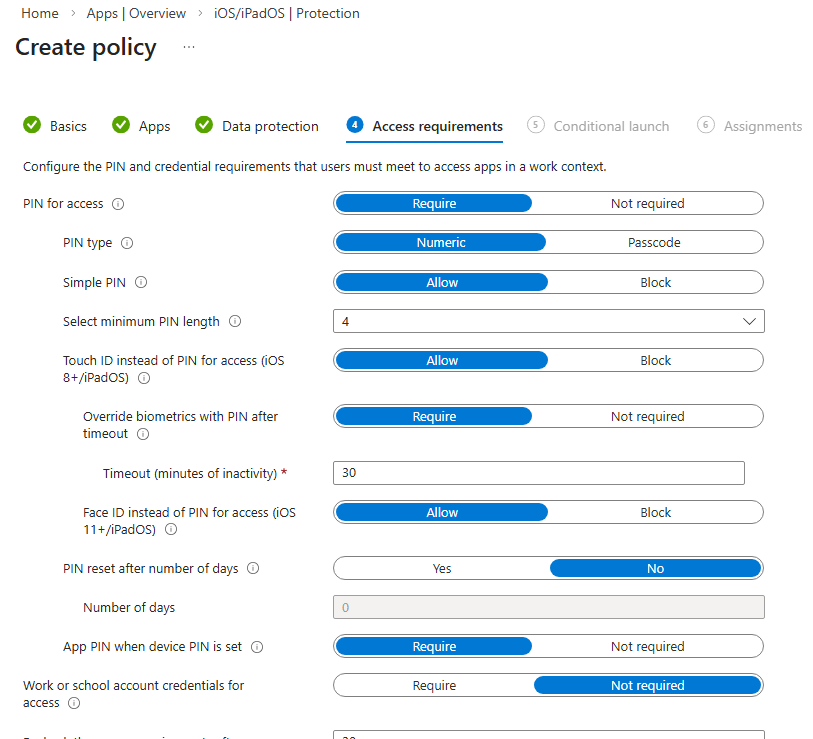The height and width of the screenshot is (739, 813).
Task: Click info icon for minimum PIN length
Action: click(x=235, y=322)
